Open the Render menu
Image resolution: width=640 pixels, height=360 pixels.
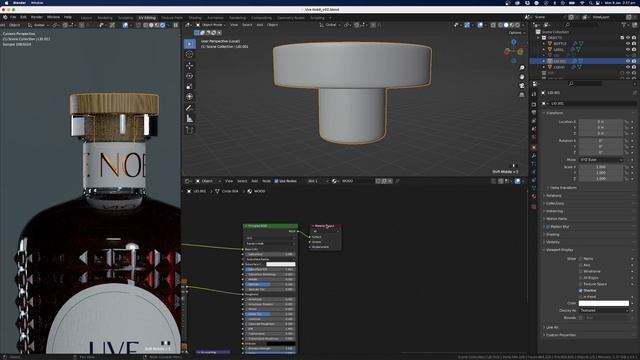37,17
